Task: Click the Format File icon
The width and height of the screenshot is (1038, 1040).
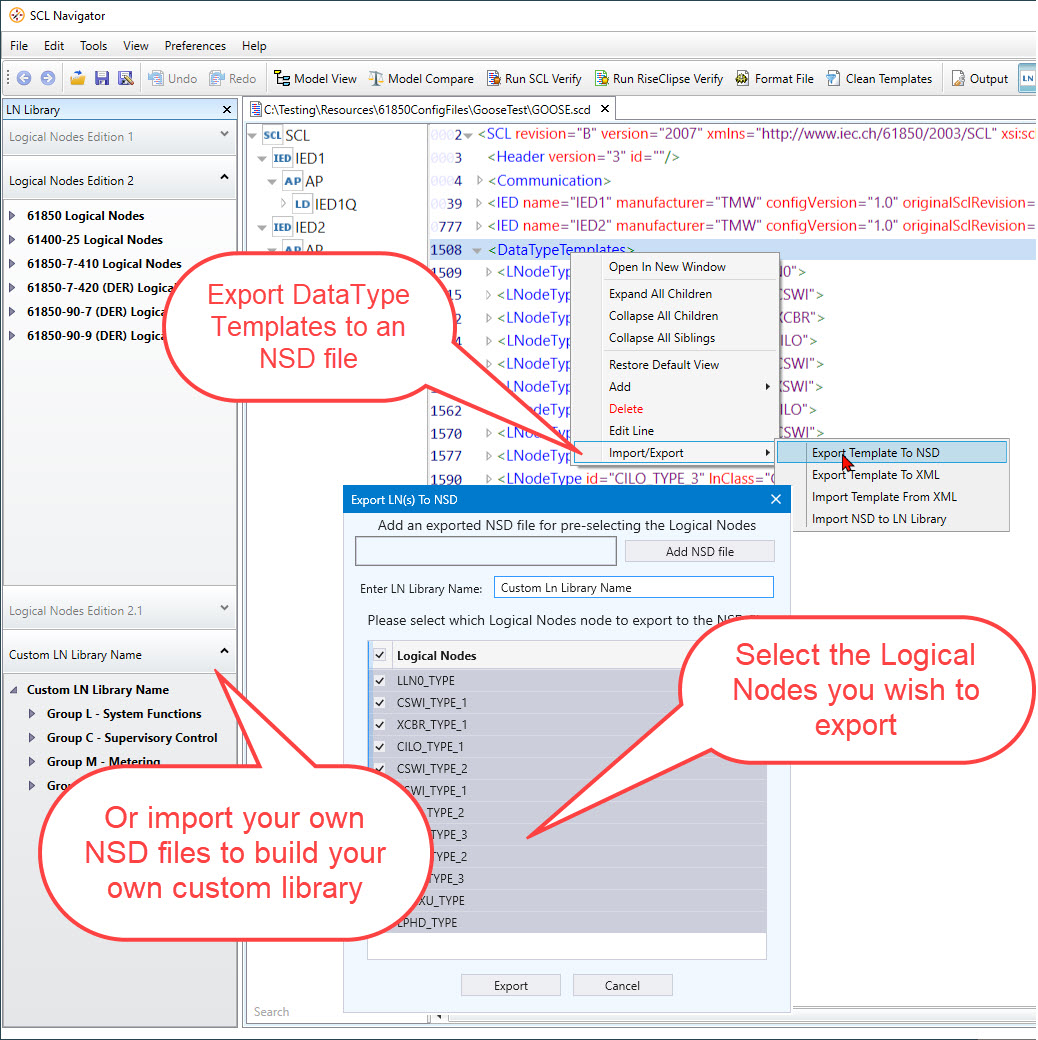Action: 743,78
